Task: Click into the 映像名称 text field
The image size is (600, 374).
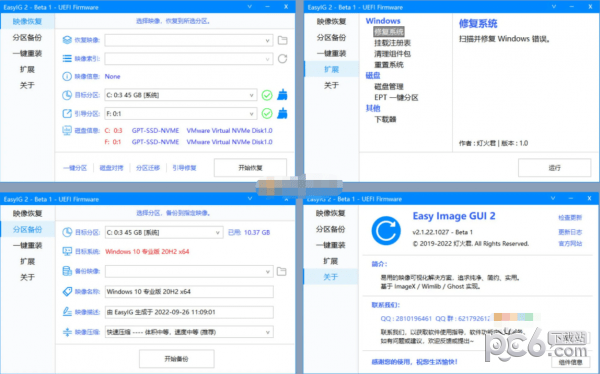Action: (x=189, y=292)
